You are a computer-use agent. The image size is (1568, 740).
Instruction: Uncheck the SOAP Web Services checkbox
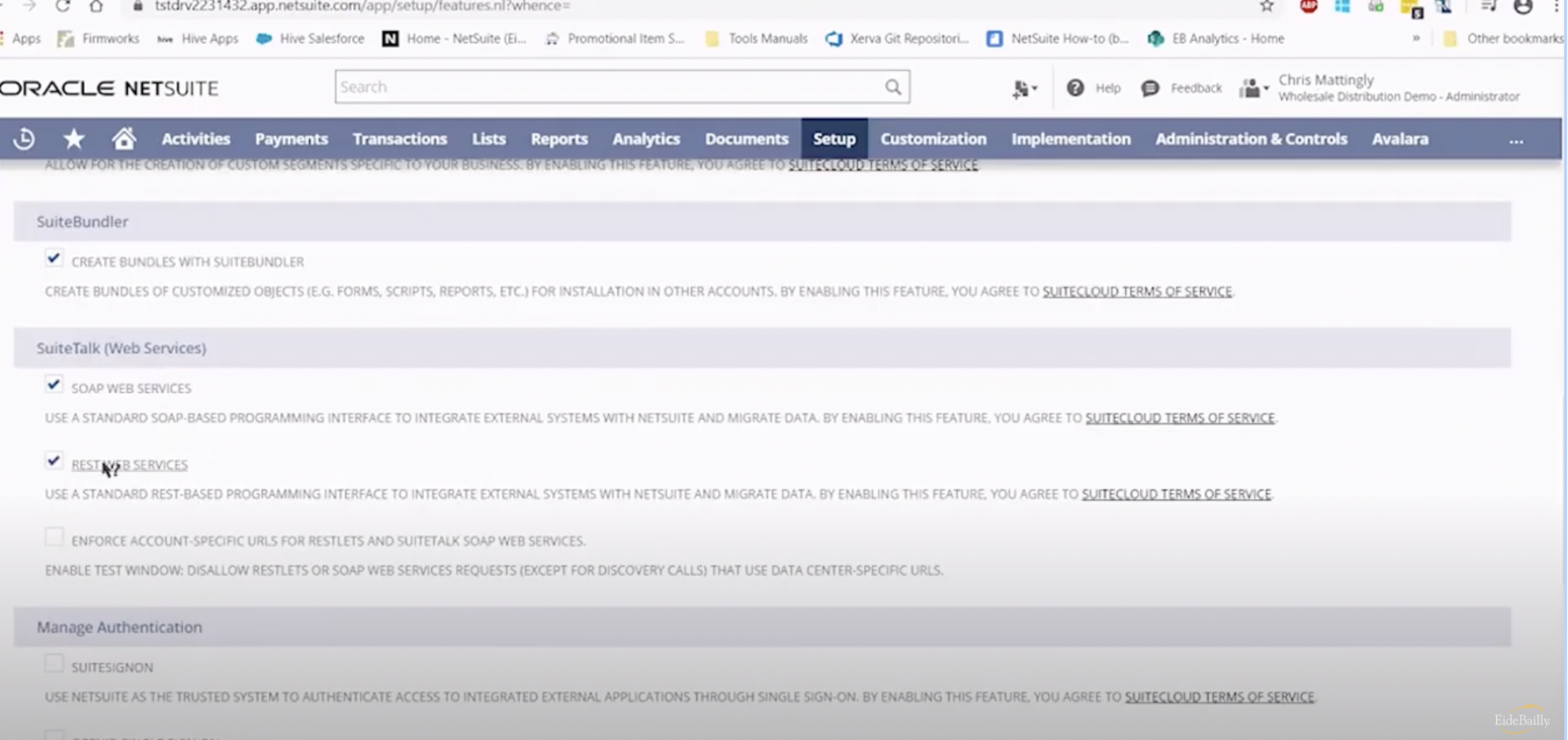coord(53,385)
